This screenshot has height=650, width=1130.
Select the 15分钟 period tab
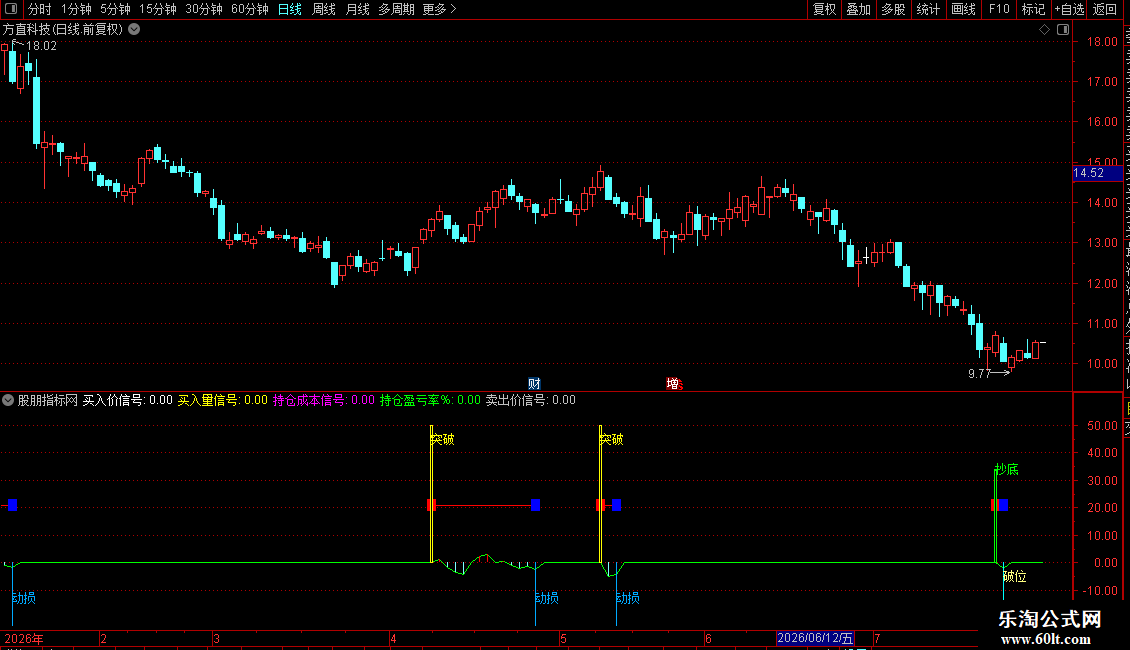pos(157,9)
